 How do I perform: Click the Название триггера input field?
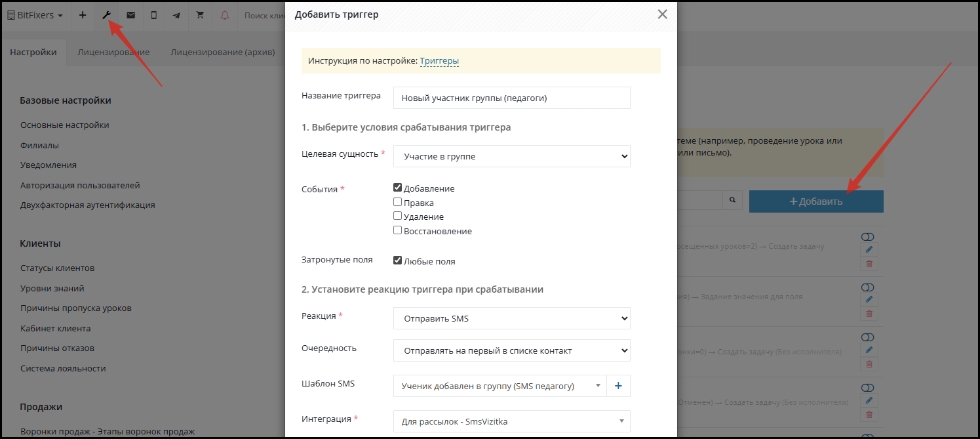(512, 98)
